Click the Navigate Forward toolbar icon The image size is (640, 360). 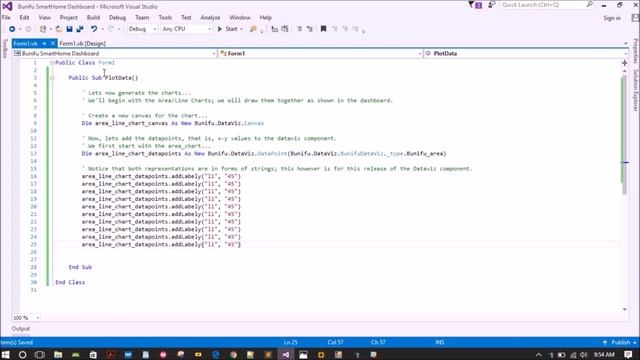28,29
